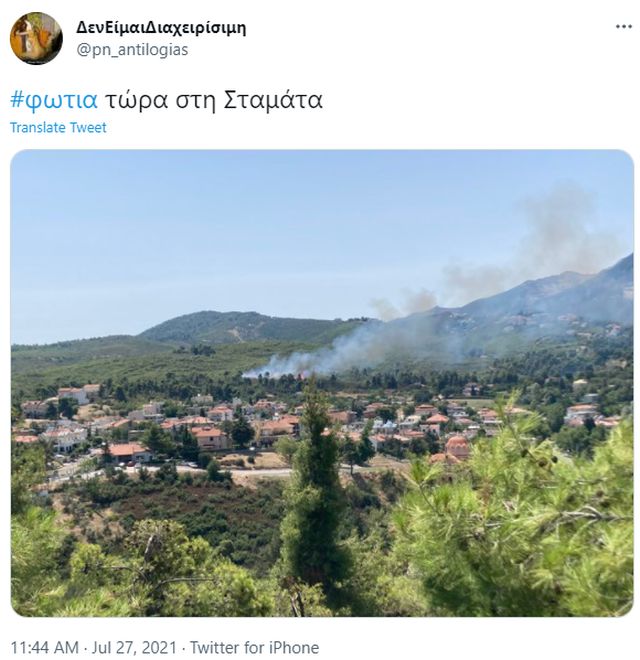
Task: Click Translate Tweet
Action: [58, 128]
